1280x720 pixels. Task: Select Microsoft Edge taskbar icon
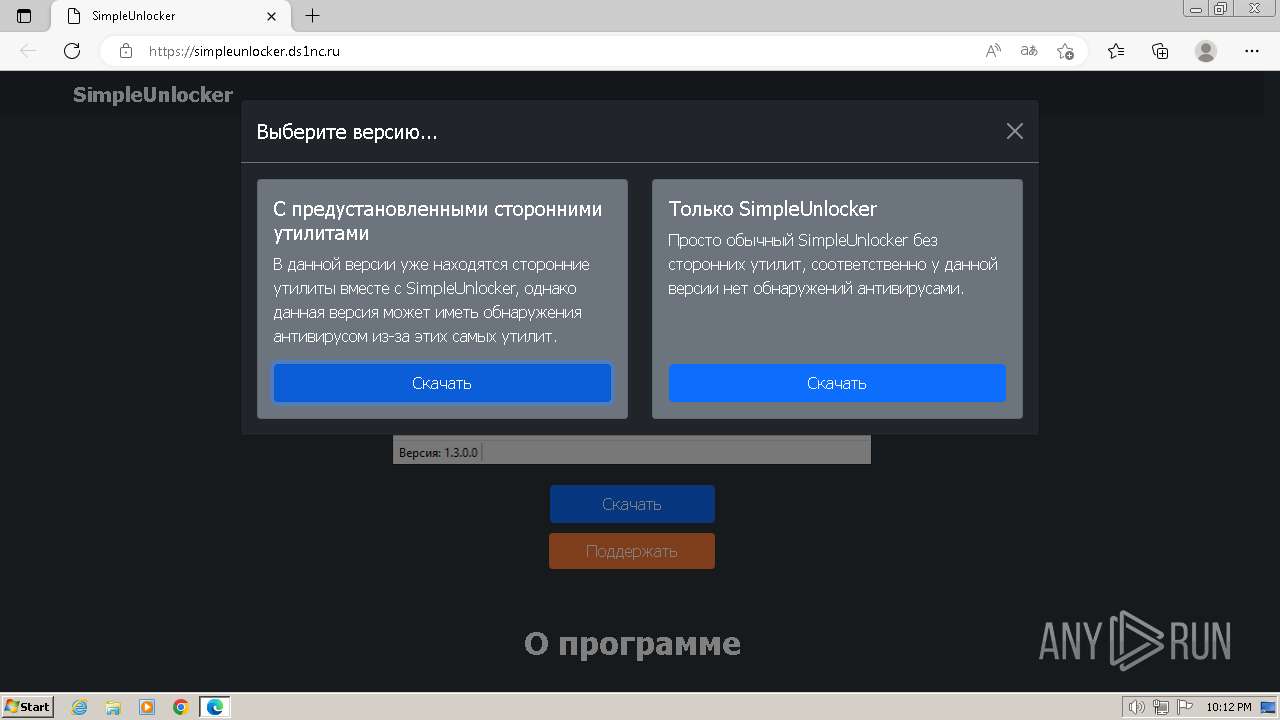215,707
